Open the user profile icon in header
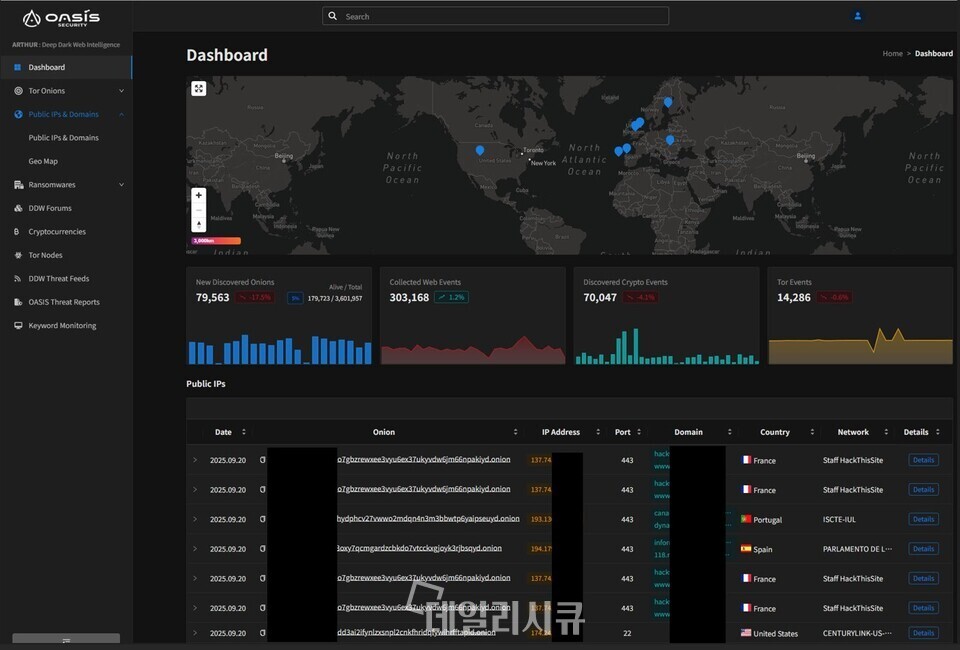 click(x=857, y=16)
